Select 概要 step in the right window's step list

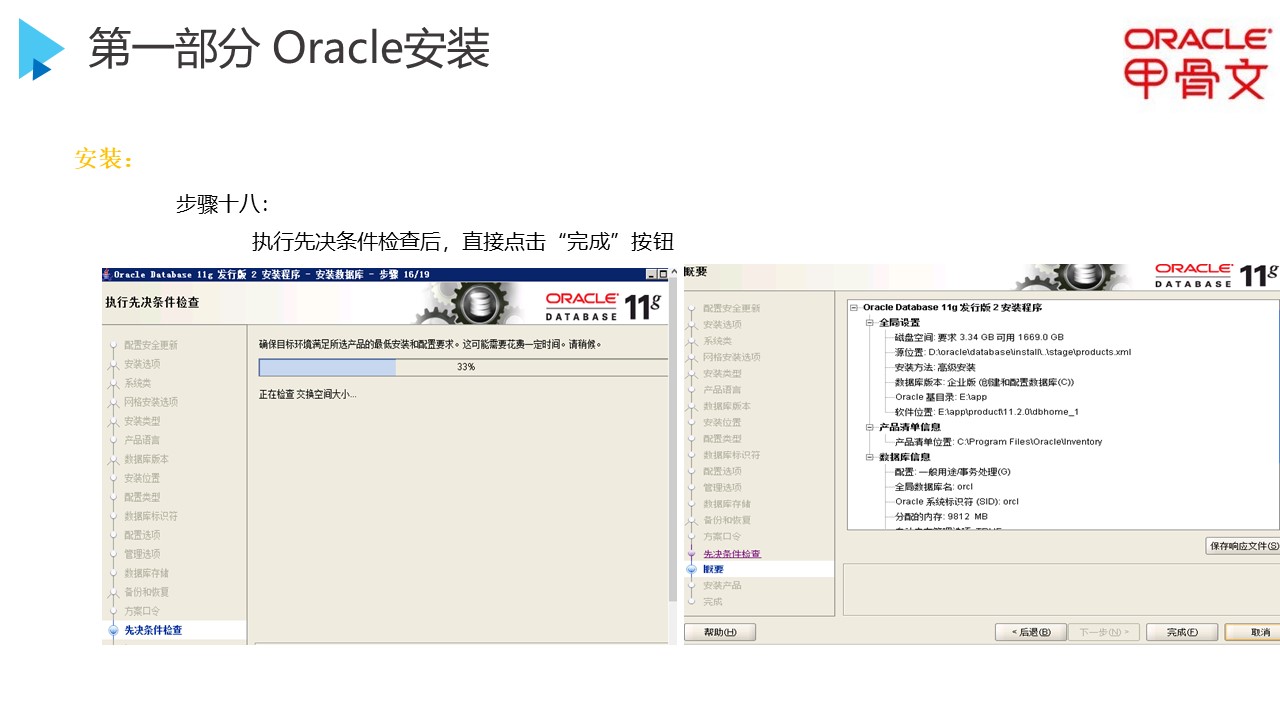pyautogui.click(x=714, y=569)
